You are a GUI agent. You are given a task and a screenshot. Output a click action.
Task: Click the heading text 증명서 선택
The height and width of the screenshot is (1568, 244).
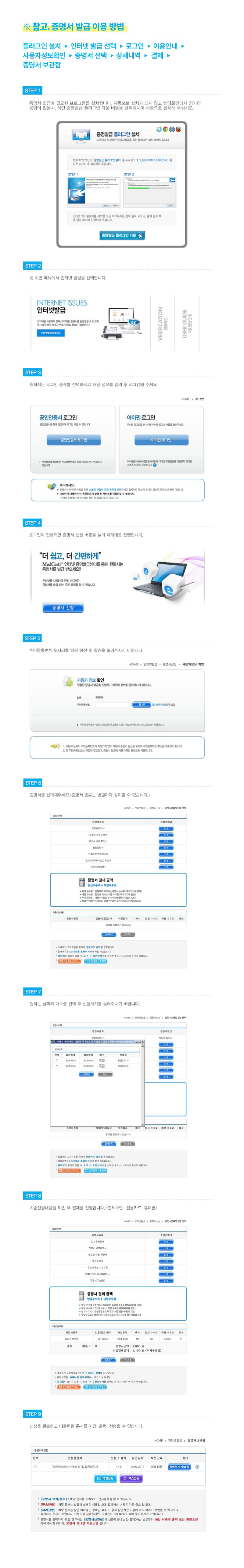pyautogui.click(x=91, y=55)
